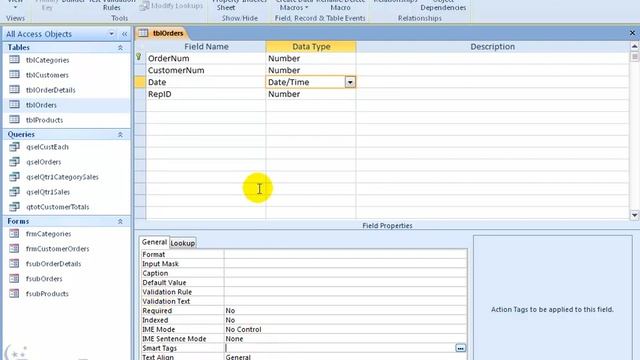Image resolution: width=640 pixels, height=360 pixels.
Task: Click the Field Name column header
Action: 206,47
